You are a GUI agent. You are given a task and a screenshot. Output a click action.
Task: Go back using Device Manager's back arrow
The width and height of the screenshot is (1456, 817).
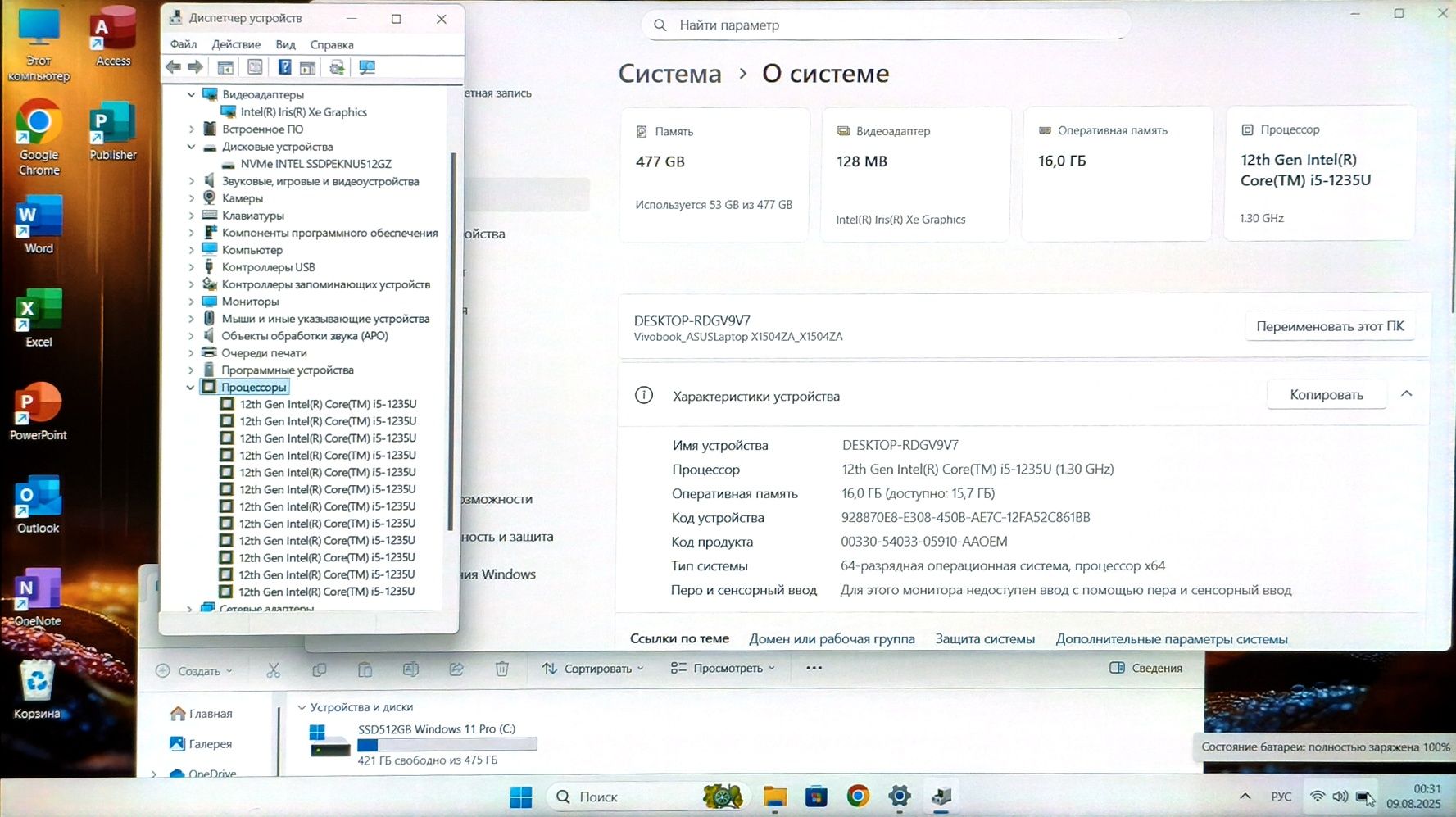[173, 67]
